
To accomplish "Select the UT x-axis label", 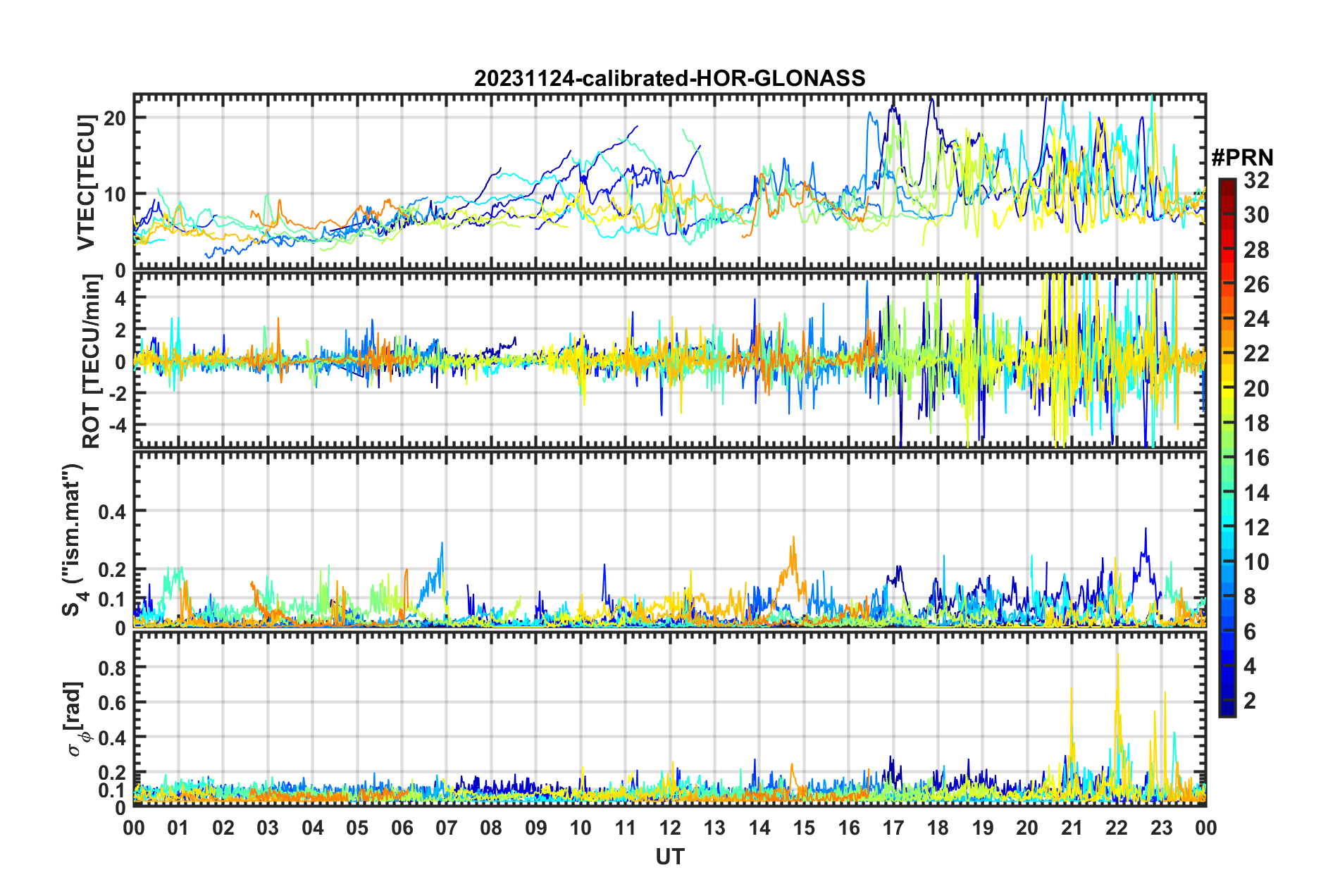I will click(x=669, y=857).
